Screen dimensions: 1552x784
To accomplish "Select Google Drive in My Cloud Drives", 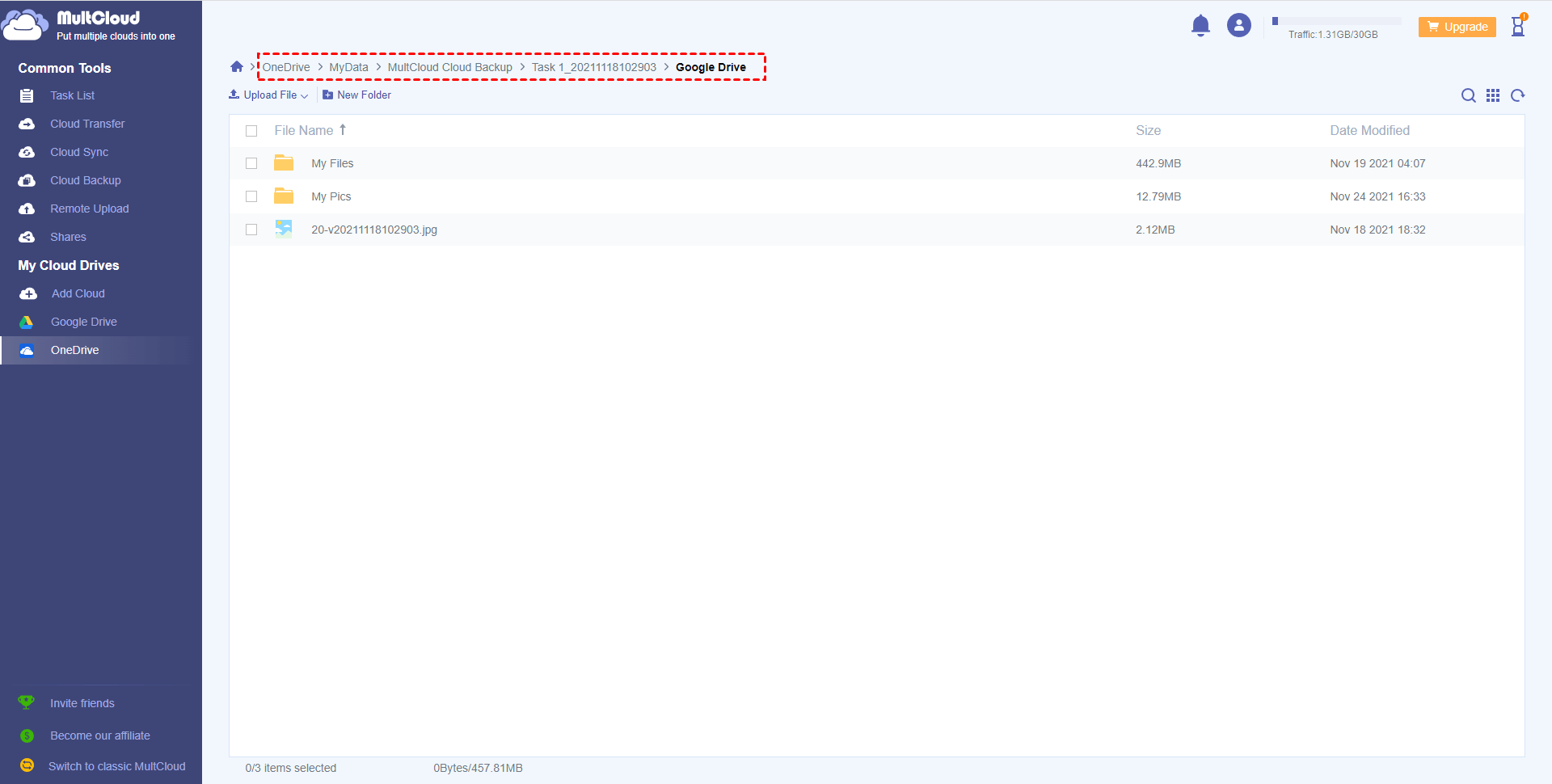I will [x=84, y=322].
